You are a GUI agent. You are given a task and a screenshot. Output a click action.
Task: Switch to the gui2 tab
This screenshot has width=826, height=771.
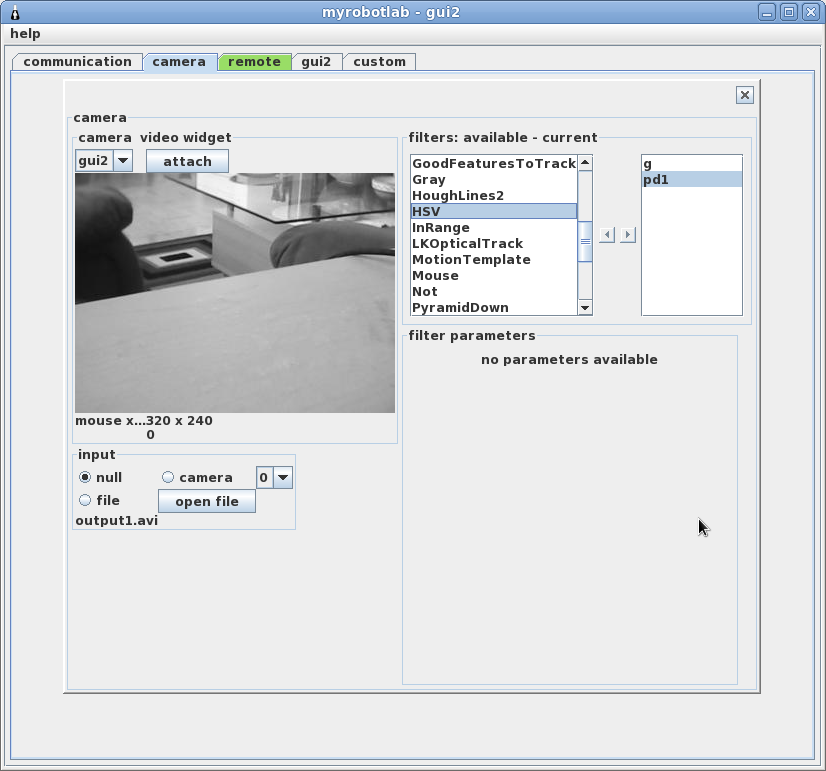pyautogui.click(x=316, y=62)
